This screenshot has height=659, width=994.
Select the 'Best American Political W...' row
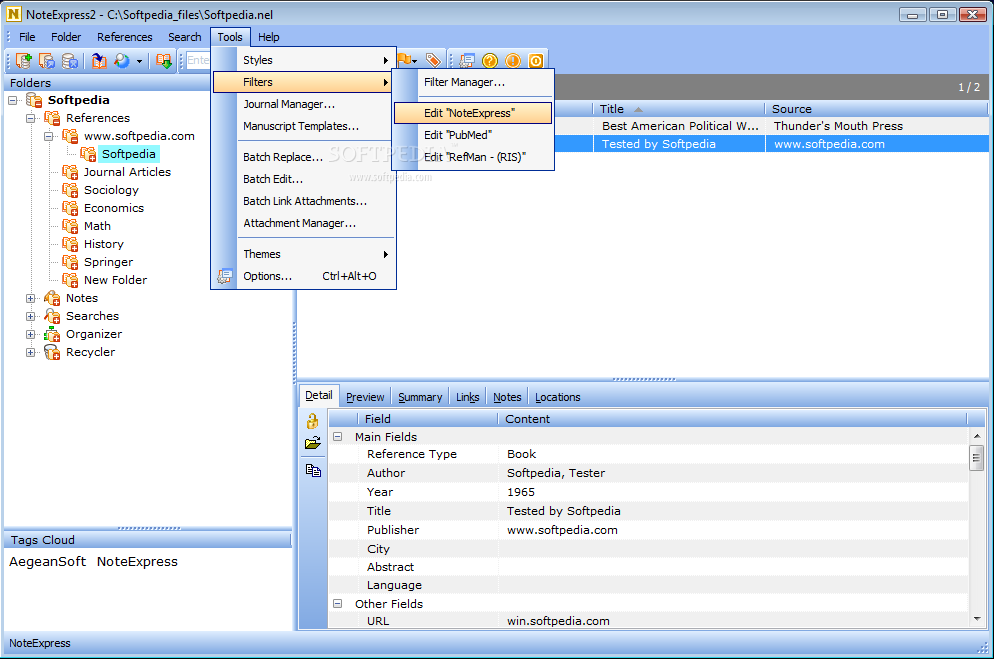(x=643, y=126)
